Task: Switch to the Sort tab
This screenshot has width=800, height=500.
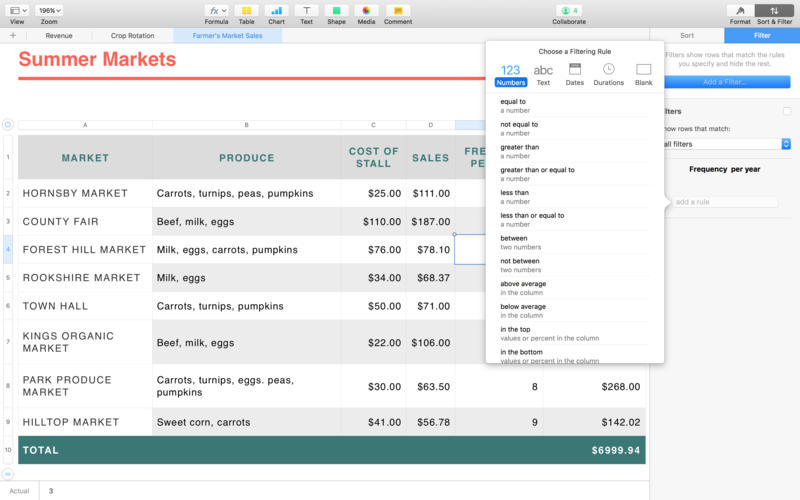Action: tap(687, 35)
